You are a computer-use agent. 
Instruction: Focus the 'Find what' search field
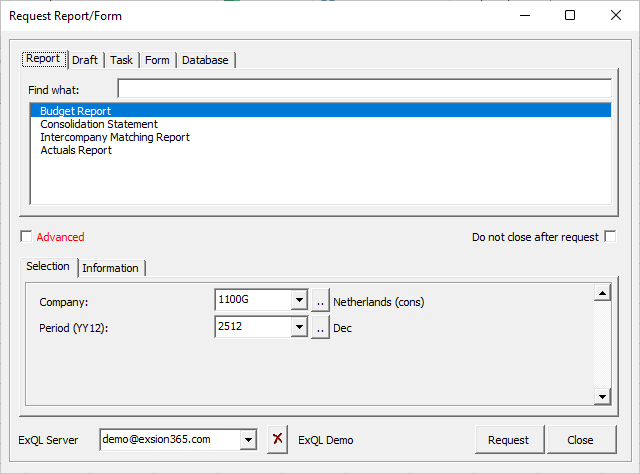[364, 88]
